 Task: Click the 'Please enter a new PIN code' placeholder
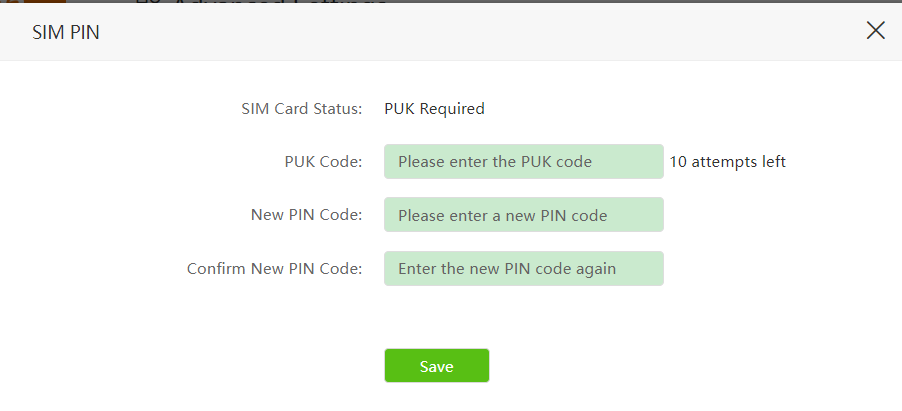pos(502,215)
